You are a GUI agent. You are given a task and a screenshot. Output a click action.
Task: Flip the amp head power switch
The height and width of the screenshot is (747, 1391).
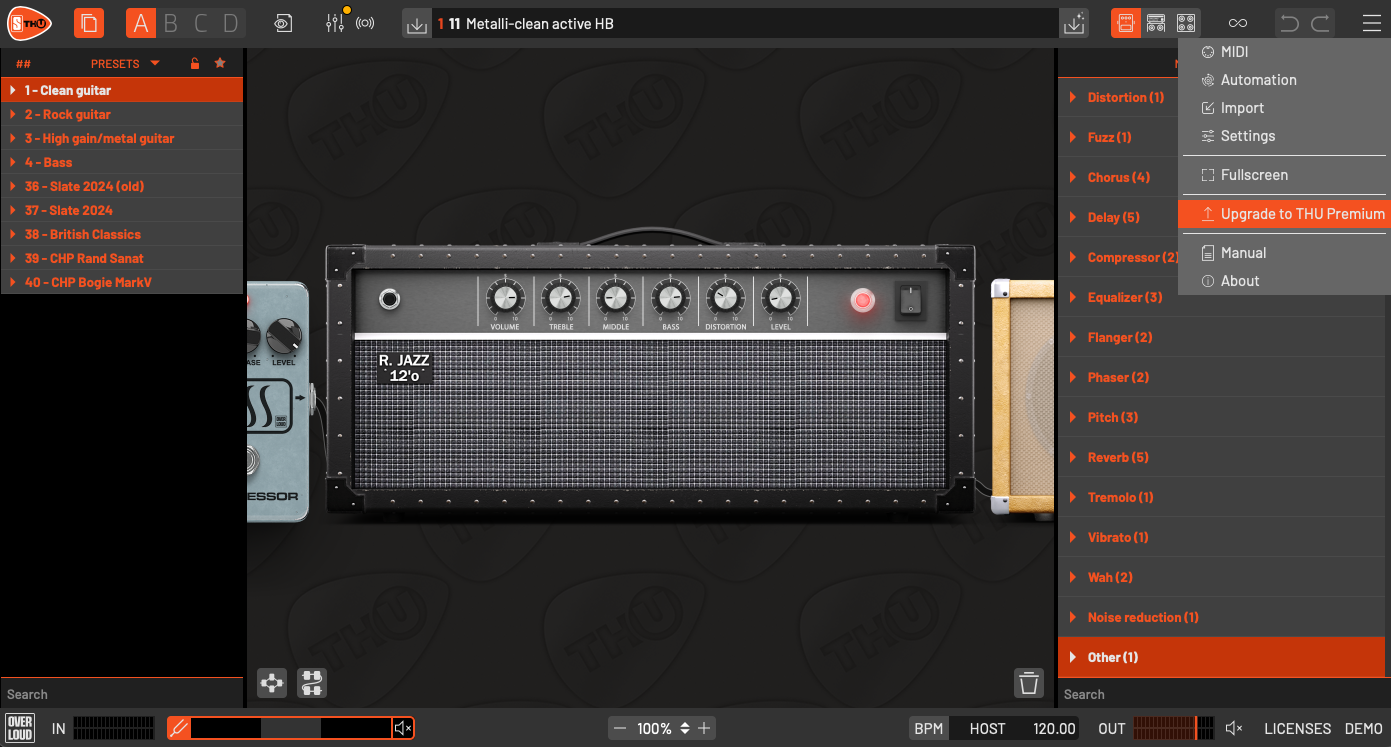(910, 299)
